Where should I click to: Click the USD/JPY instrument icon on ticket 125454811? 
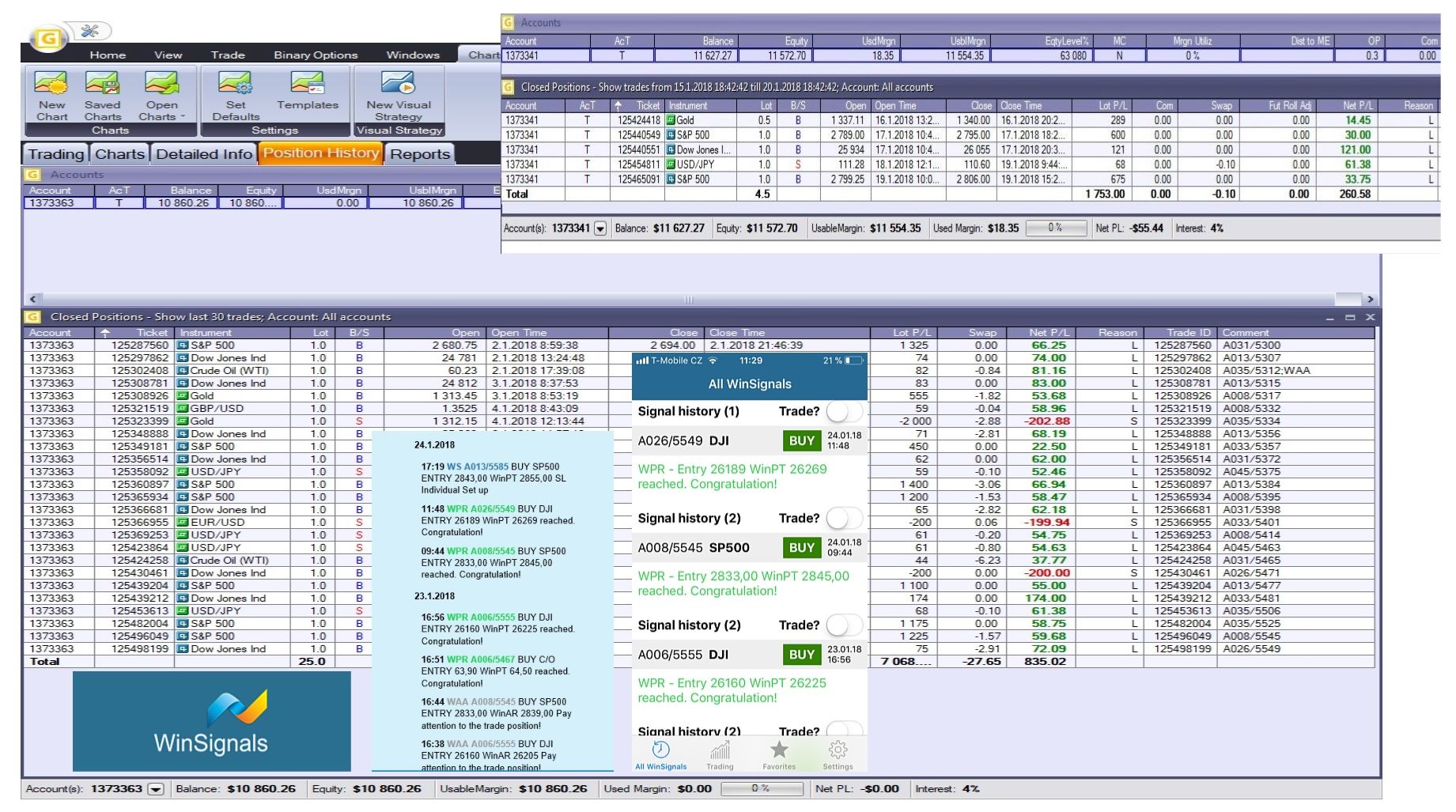(x=671, y=164)
